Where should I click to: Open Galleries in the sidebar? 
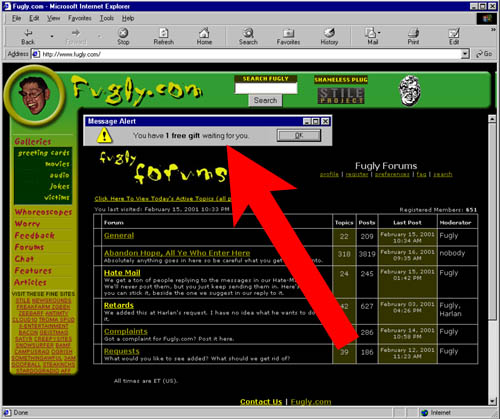(x=33, y=141)
